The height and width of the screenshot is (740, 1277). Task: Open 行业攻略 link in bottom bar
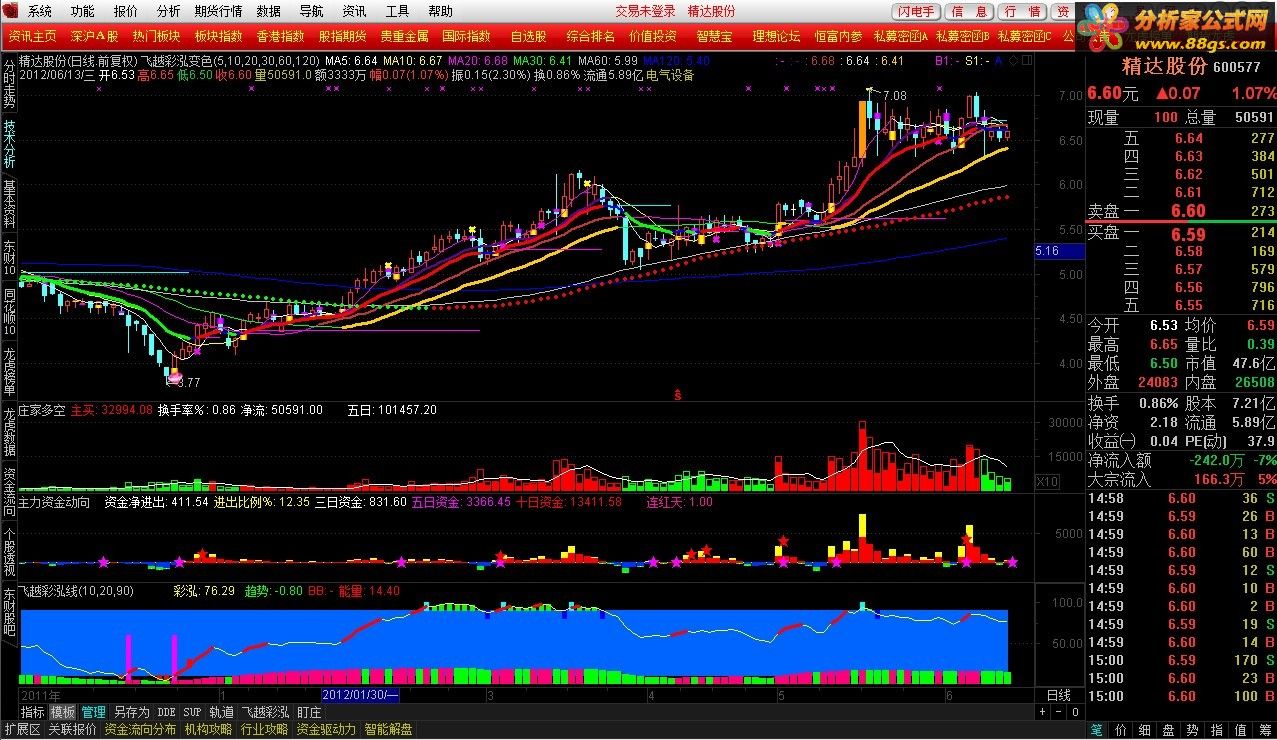click(265, 730)
